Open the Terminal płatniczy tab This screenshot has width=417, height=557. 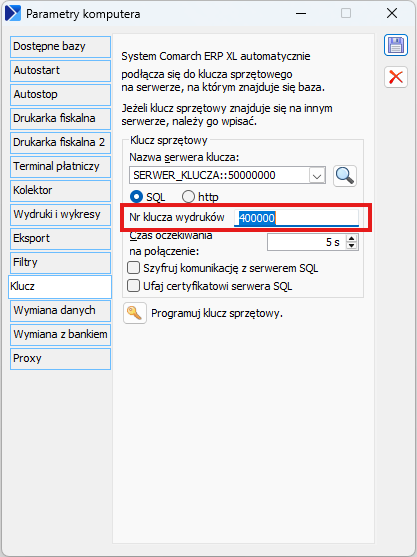tap(60, 167)
